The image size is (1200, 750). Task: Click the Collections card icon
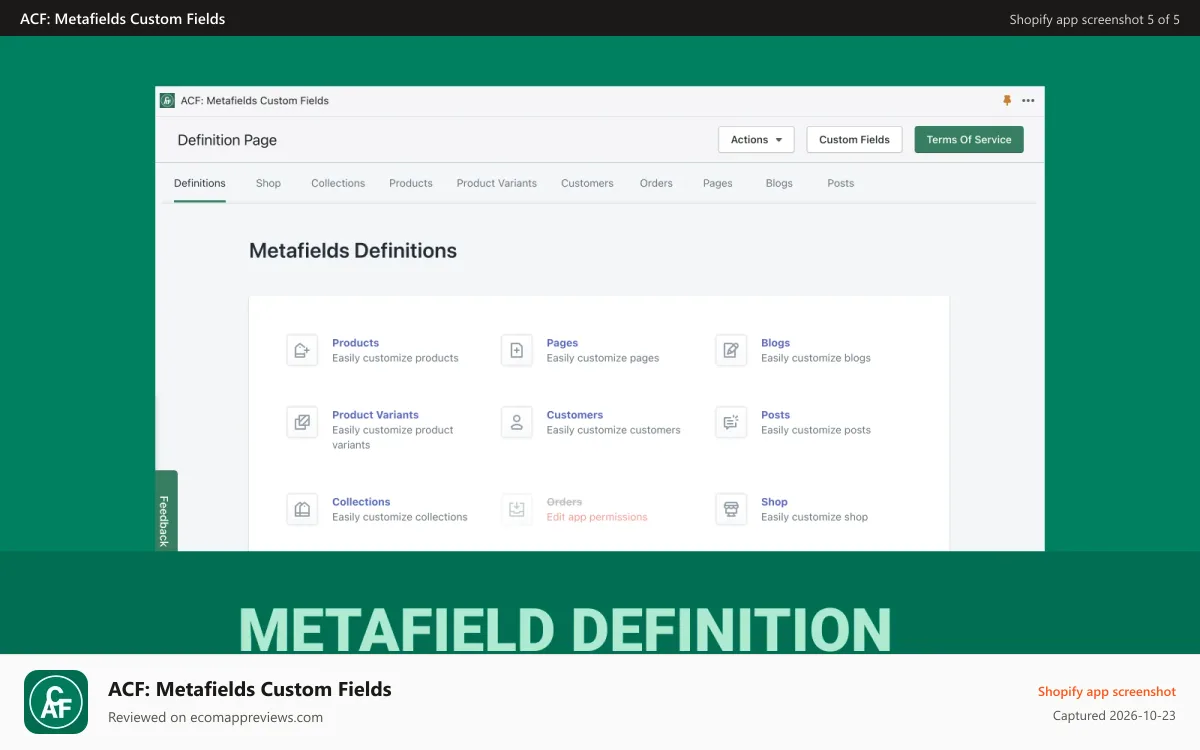tap(302, 509)
